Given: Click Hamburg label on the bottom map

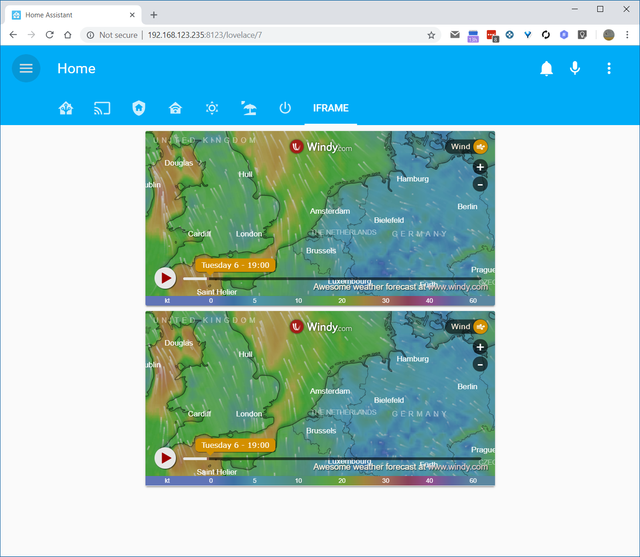Looking at the screenshot, I should tap(413, 359).
